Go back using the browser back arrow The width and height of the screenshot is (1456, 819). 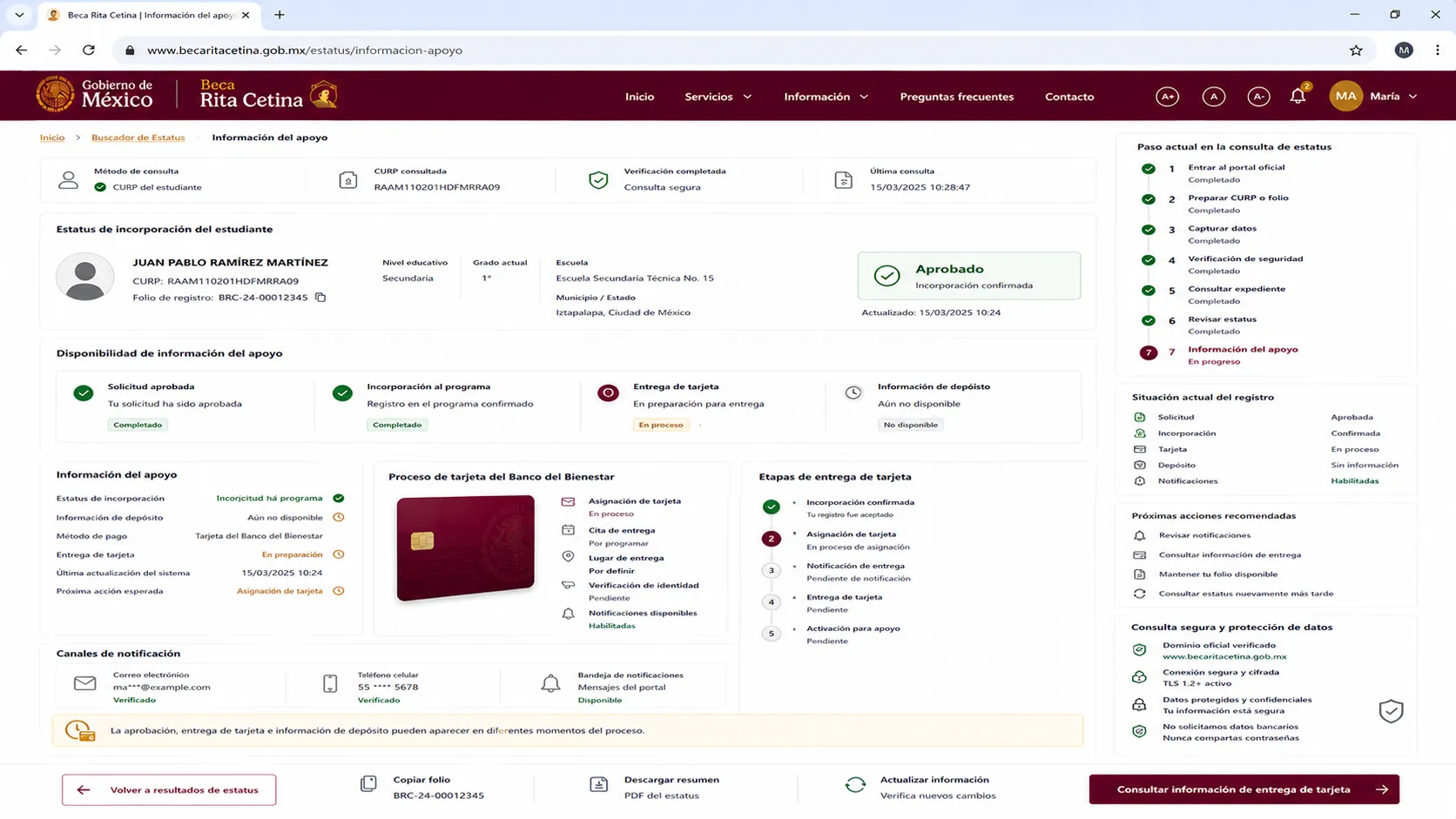pyautogui.click(x=21, y=50)
